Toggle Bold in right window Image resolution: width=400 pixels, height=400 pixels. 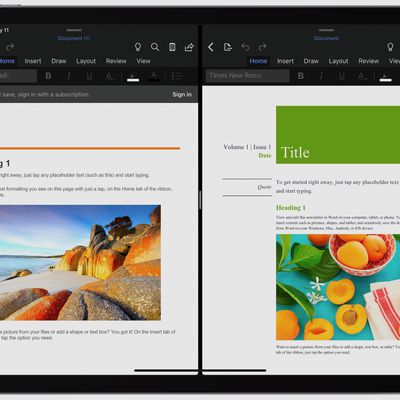(x=301, y=76)
